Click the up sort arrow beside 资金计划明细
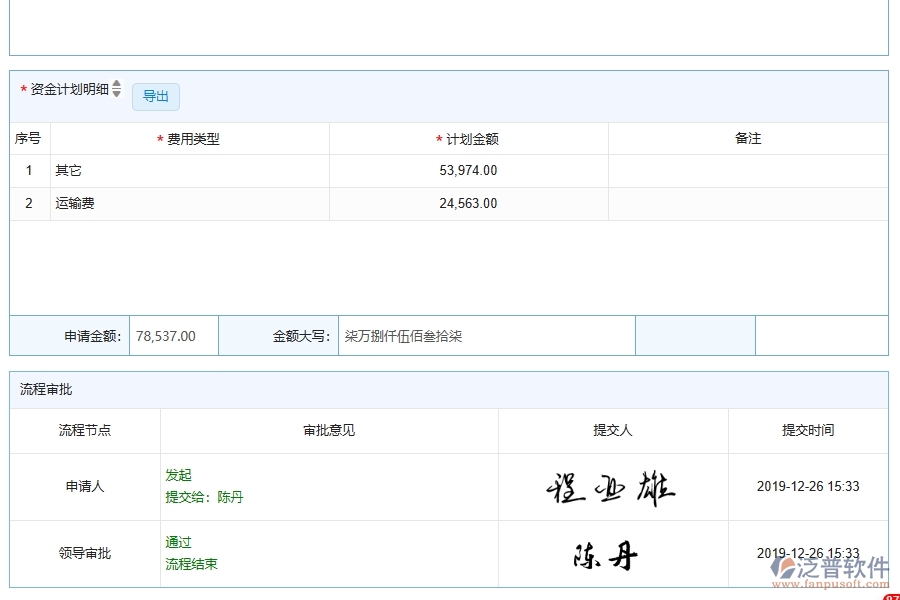The width and height of the screenshot is (900, 600). [x=117, y=84]
